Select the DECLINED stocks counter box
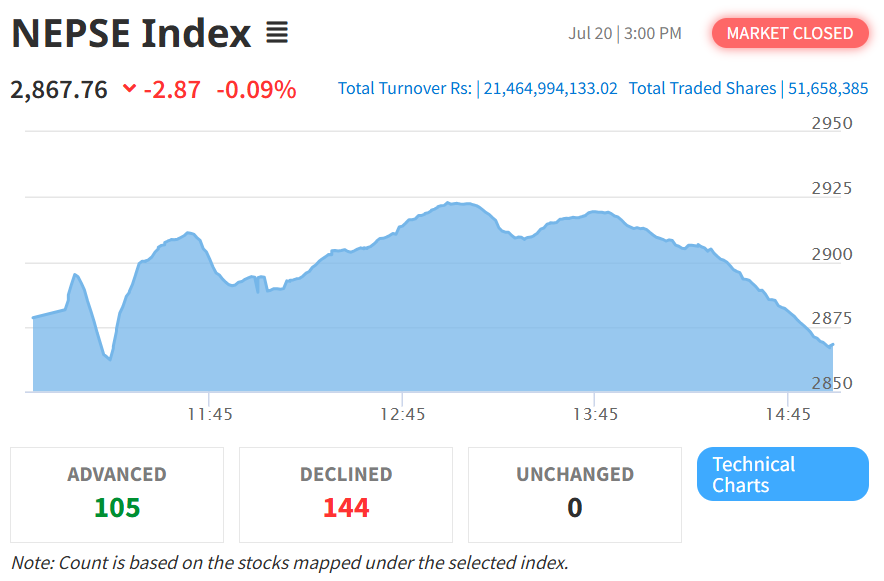The height and width of the screenshot is (581, 884). coord(345,494)
